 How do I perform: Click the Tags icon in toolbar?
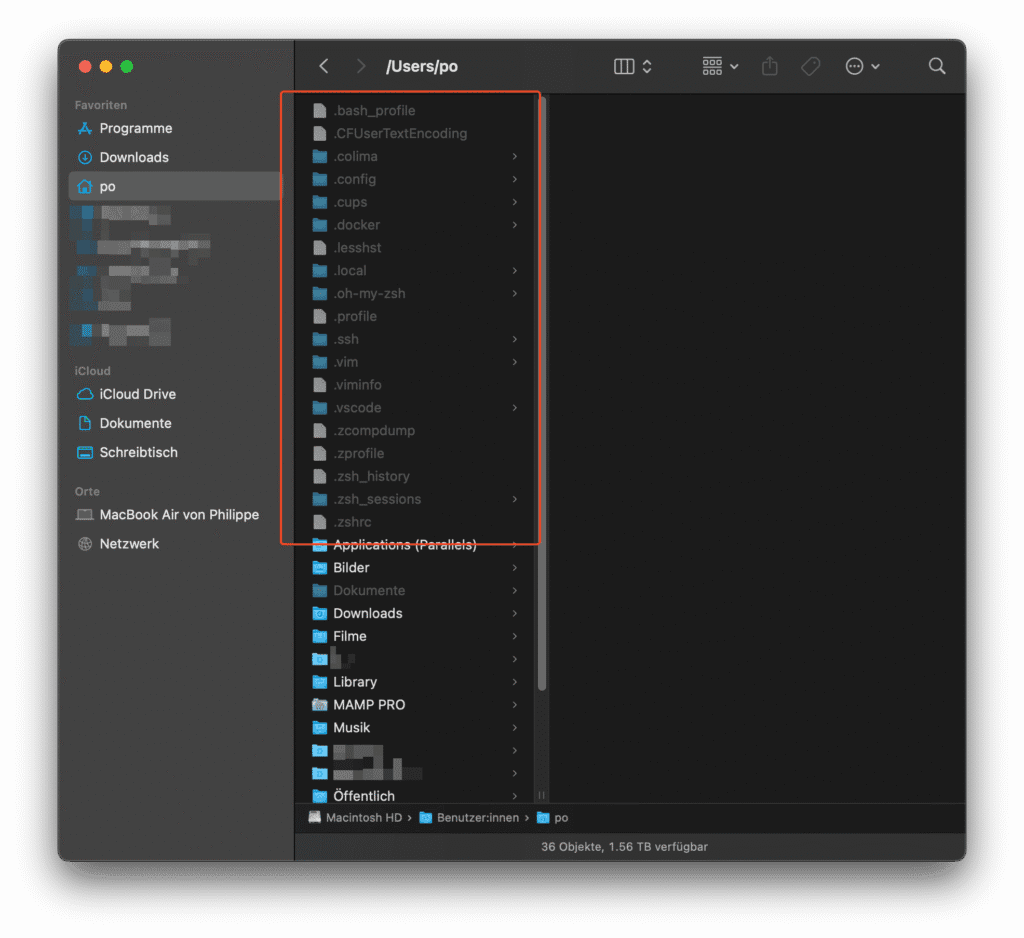tap(810, 66)
